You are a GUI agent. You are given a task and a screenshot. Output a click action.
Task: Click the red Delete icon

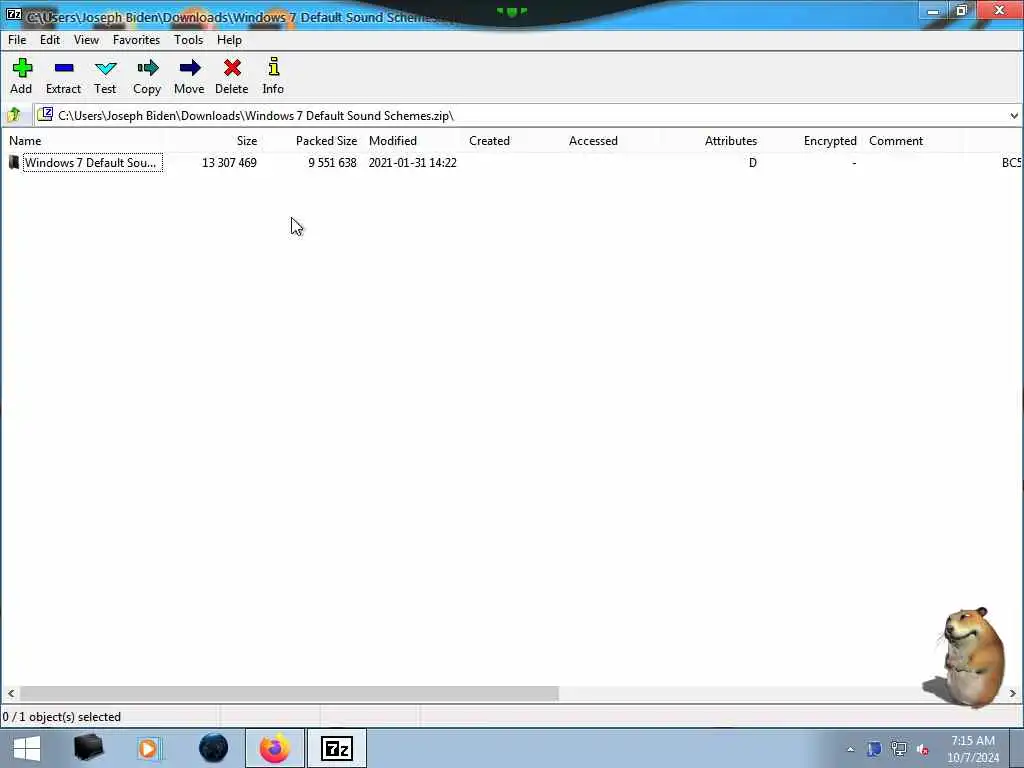(x=232, y=68)
